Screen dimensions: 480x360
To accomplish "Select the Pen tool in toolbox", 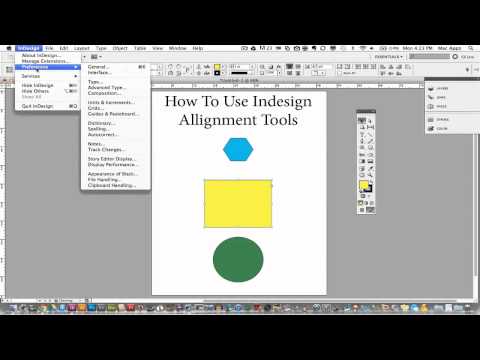I will pos(362,141).
